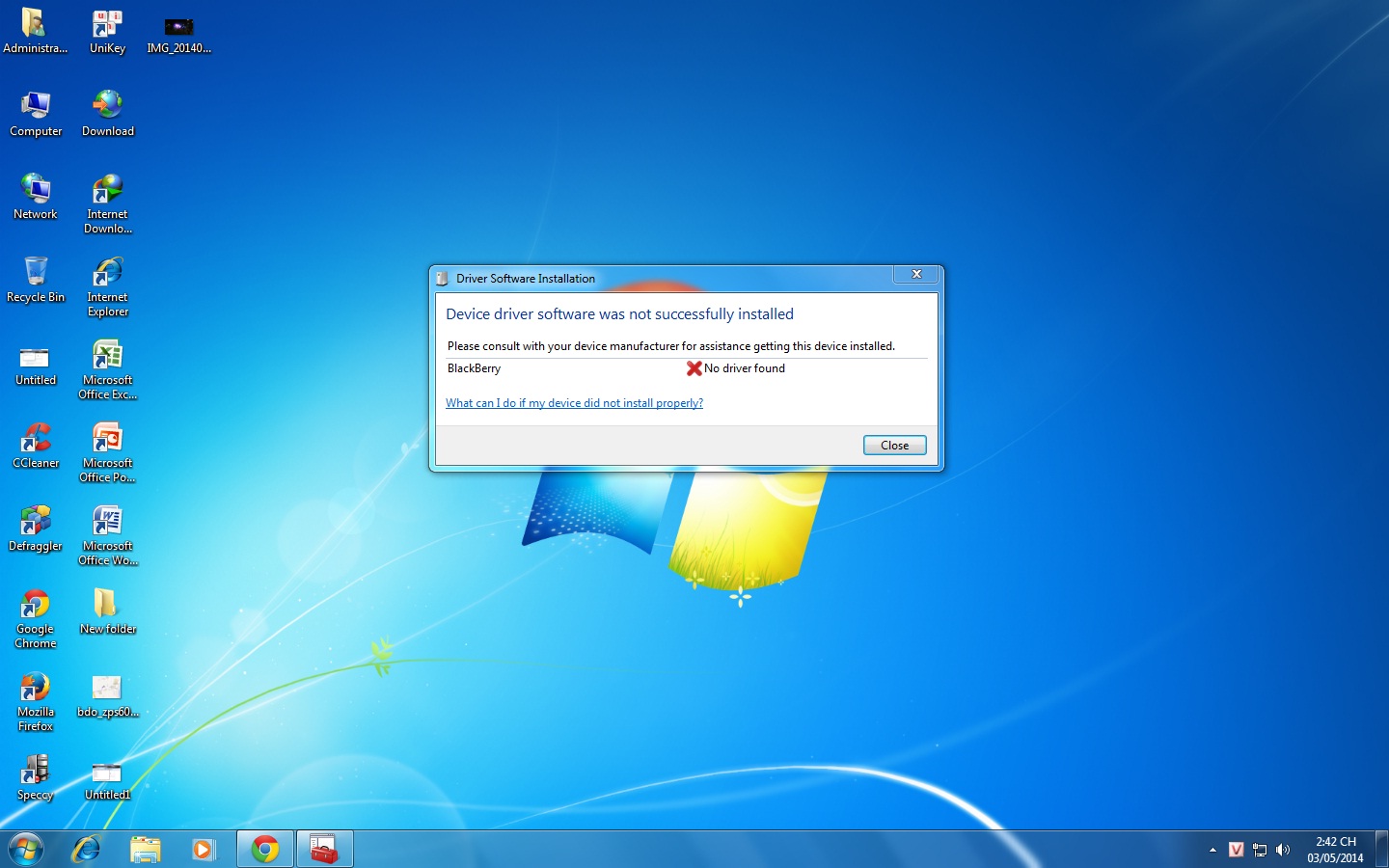This screenshot has height=868, width=1389.
Task: Open the Administrator folder desktop icon
Action: [x=36, y=32]
